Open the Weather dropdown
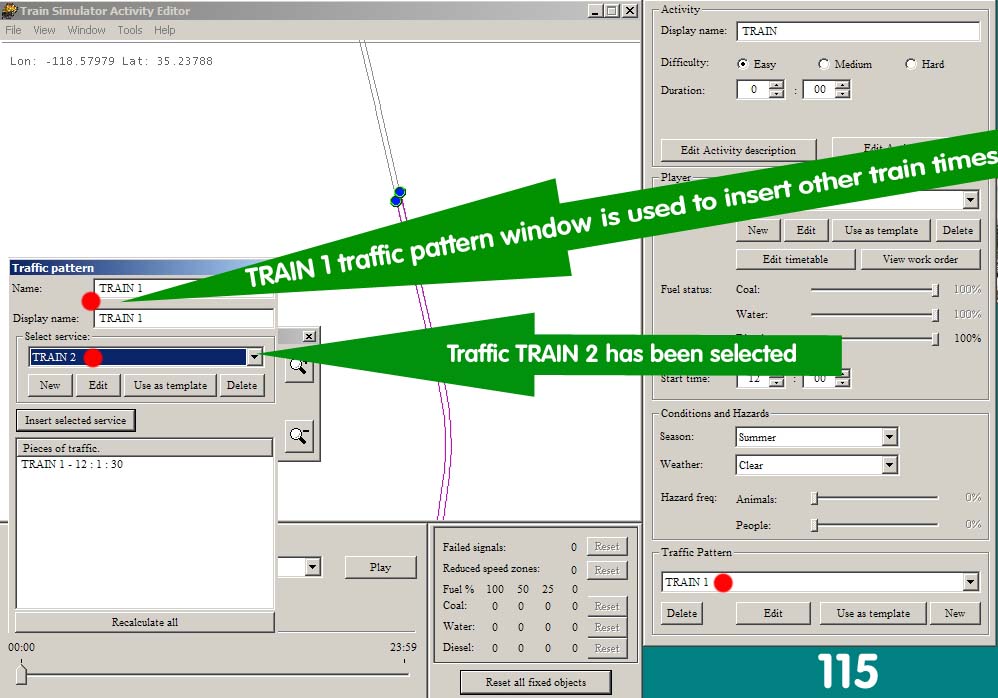This screenshot has width=998, height=698. [x=889, y=465]
